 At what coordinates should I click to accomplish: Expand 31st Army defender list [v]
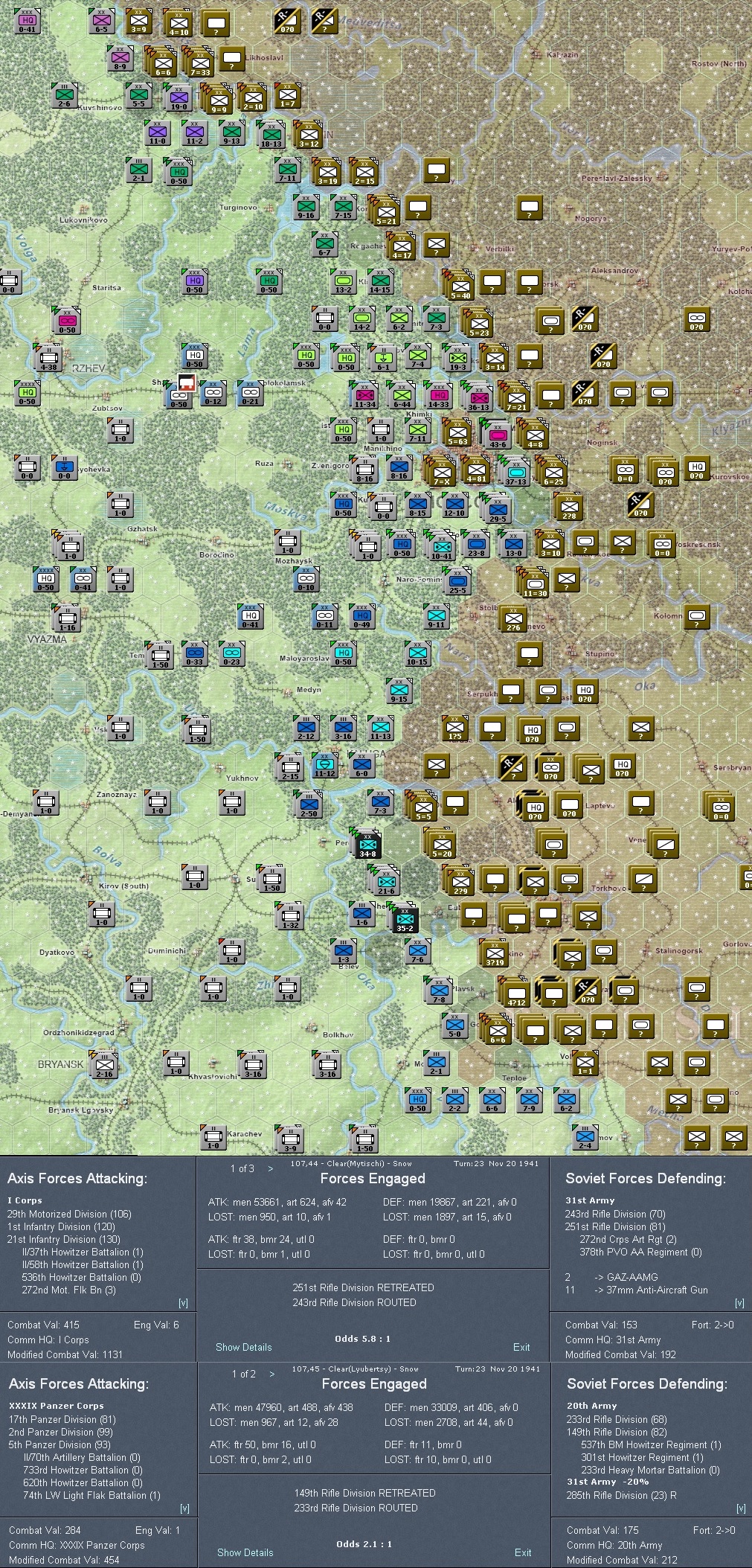739,1303
